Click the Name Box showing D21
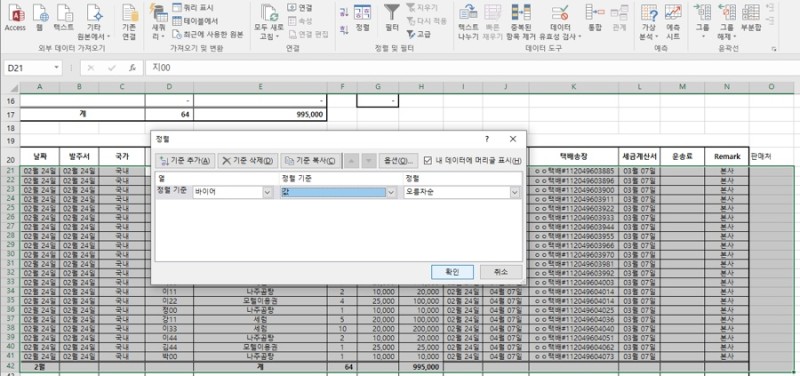This screenshot has width=800, height=376. (28, 68)
